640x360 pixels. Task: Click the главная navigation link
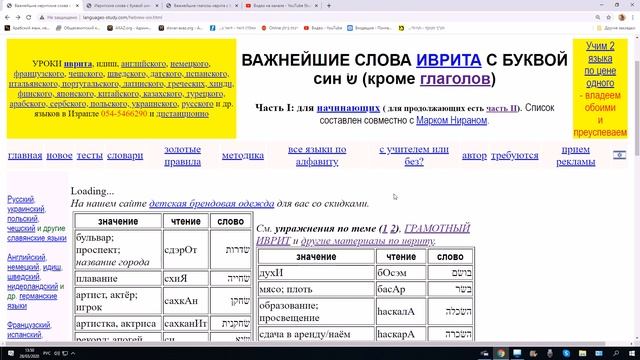pyautogui.click(x=25, y=156)
